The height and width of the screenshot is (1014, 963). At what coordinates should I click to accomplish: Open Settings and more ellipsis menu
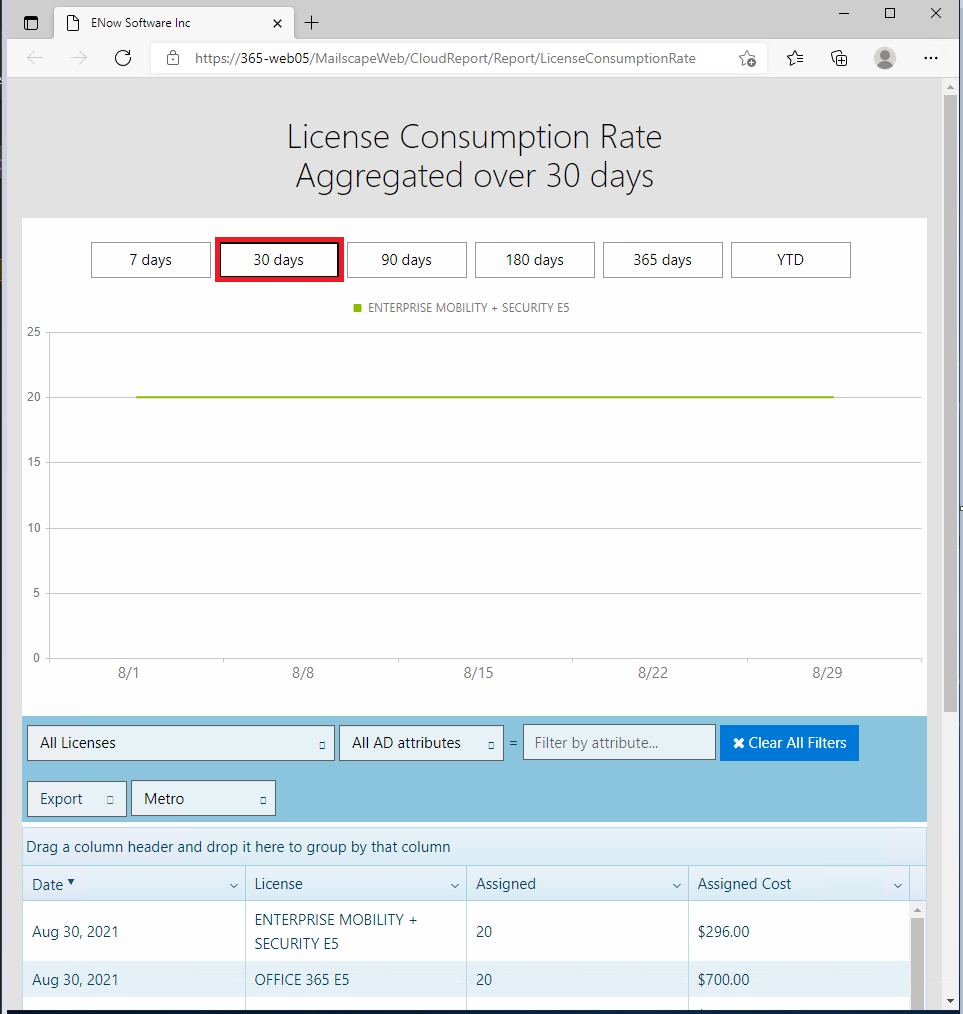pos(931,58)
